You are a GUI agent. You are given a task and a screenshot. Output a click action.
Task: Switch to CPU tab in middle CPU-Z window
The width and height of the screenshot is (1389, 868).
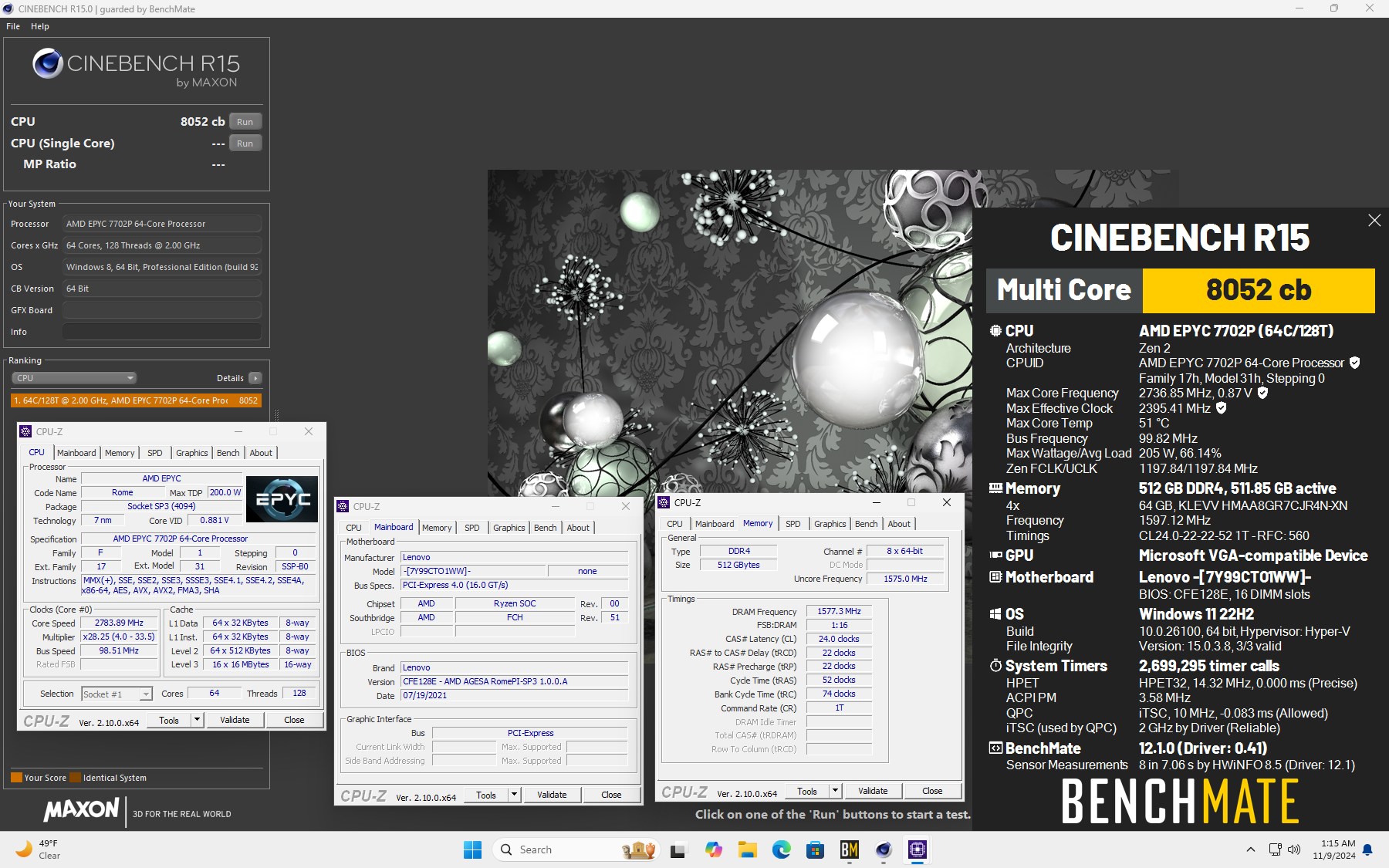point(353,528)
